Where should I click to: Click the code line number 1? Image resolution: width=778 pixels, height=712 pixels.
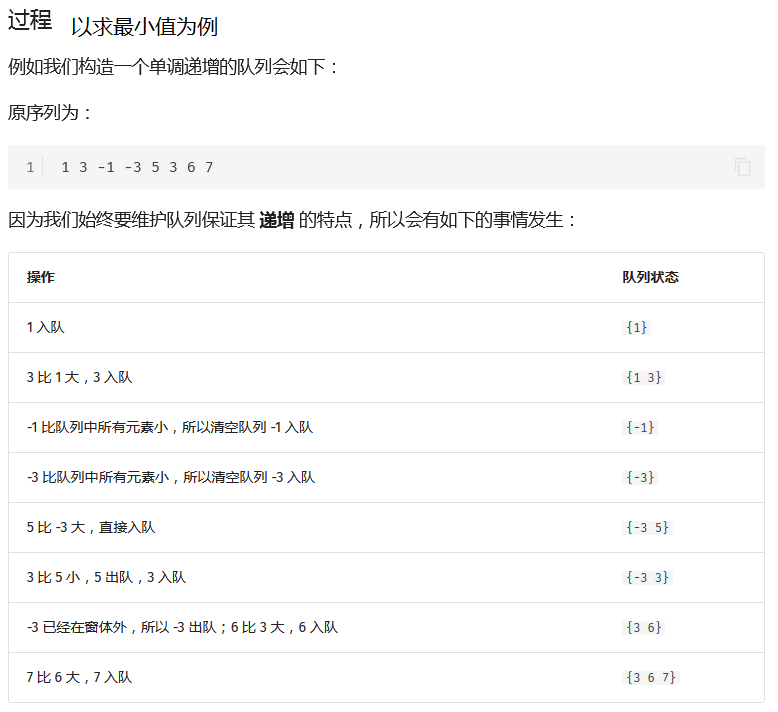pyautogui.click(x=30, y=167)
